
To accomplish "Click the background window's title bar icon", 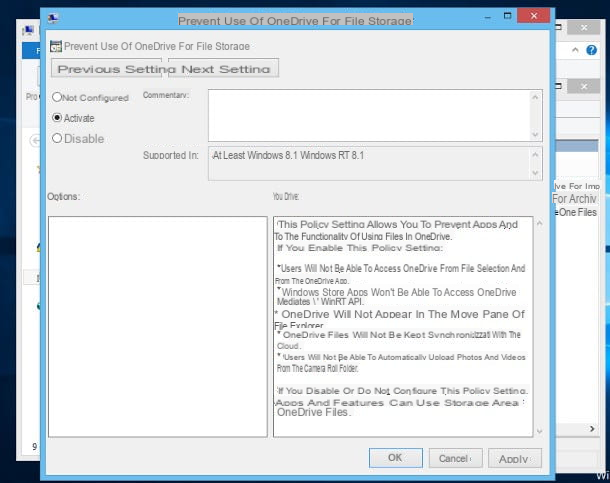I will [x=28, y=30].
